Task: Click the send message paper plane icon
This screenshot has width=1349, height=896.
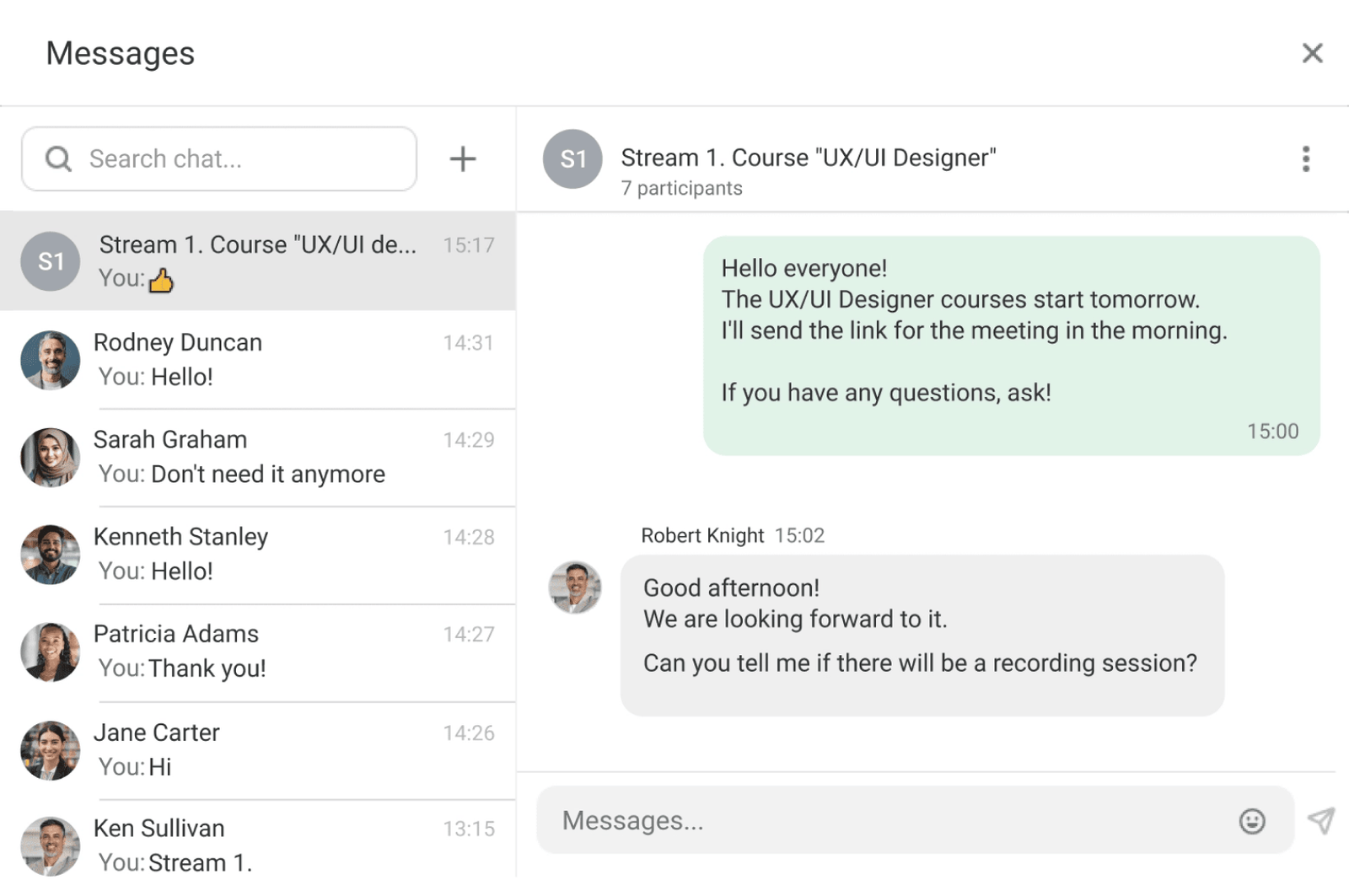Action: 1321,820
